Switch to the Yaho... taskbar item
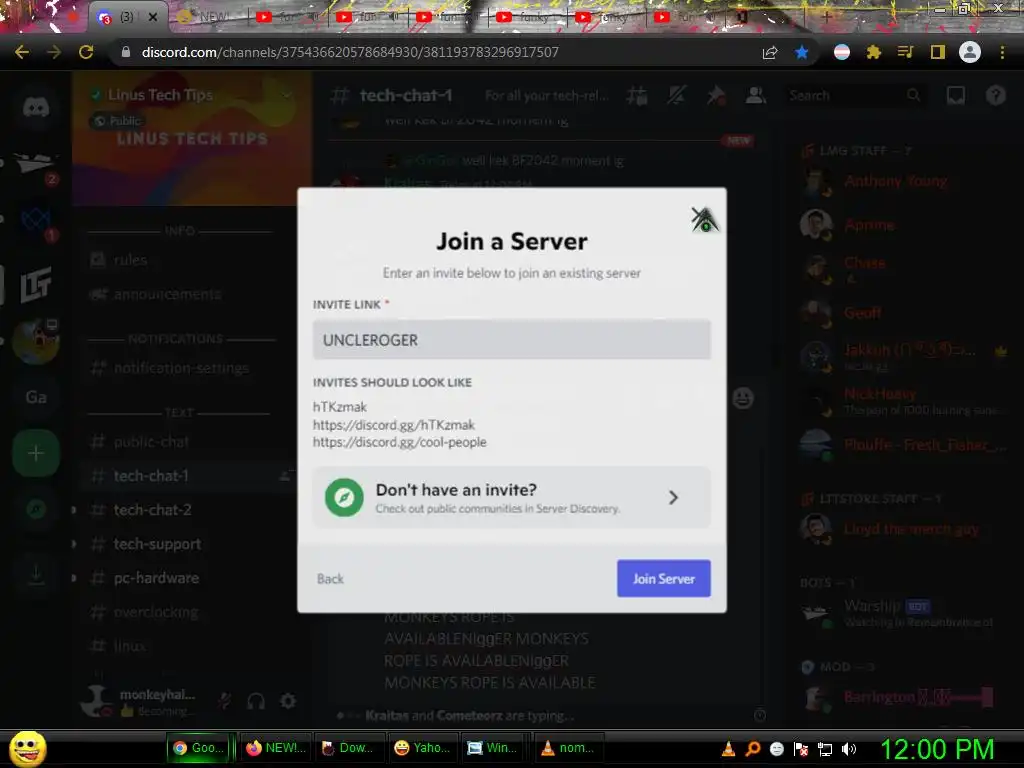 [x=422, y=748]
